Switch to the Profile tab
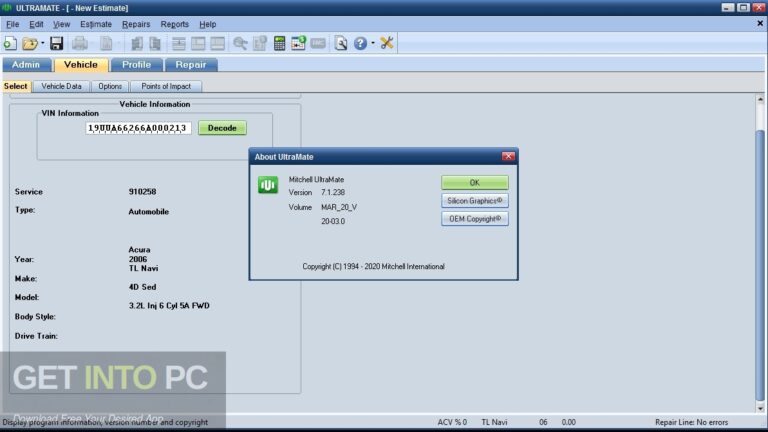This screenshot has height=432, width=768. 137,65
